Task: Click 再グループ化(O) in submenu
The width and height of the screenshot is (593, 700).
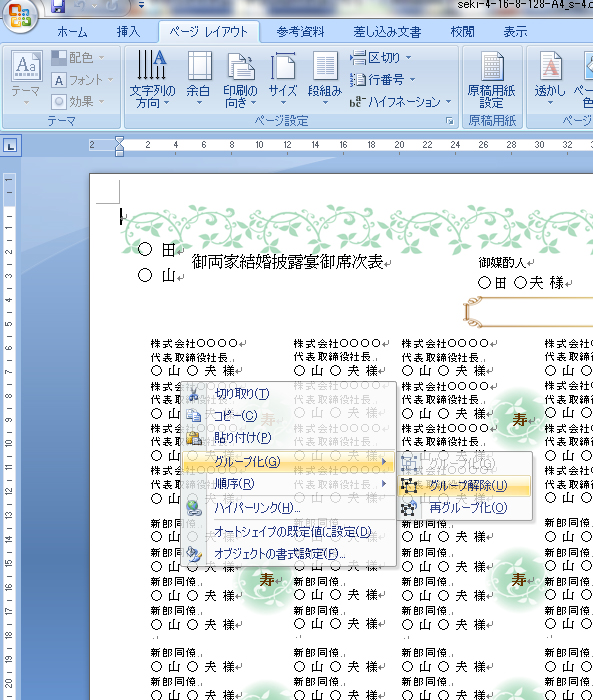Action: click(x=464, y=508)
